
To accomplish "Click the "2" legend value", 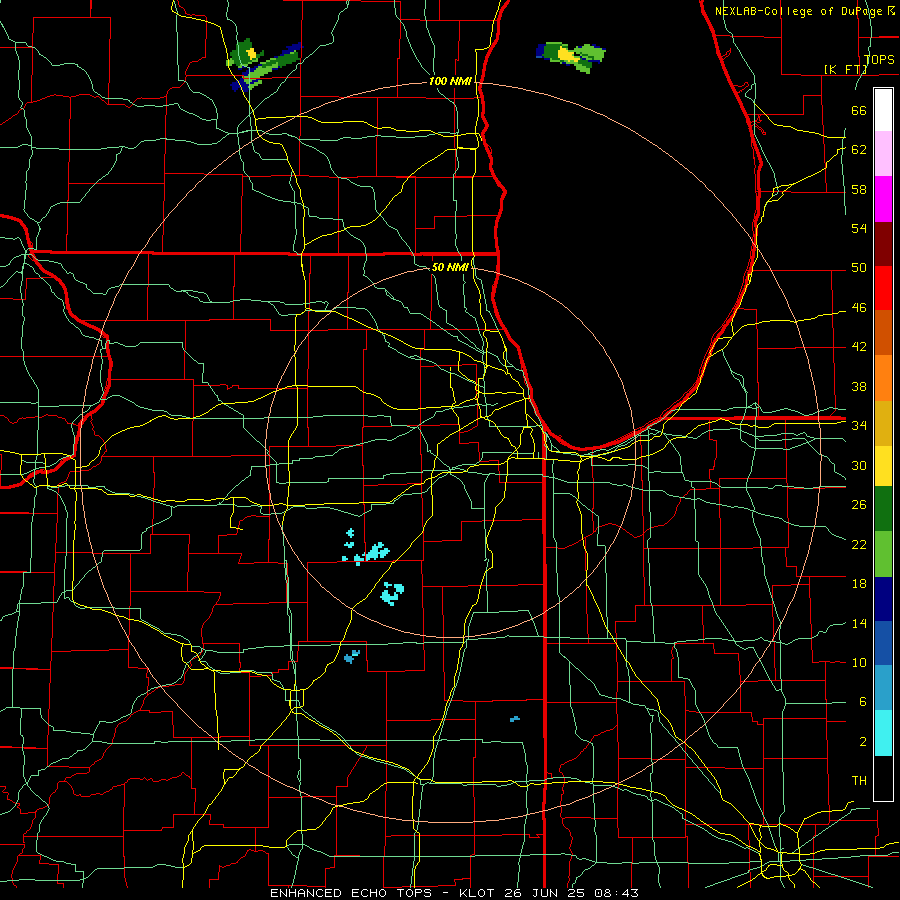I will pyautogui.click(x=862, y=742).
